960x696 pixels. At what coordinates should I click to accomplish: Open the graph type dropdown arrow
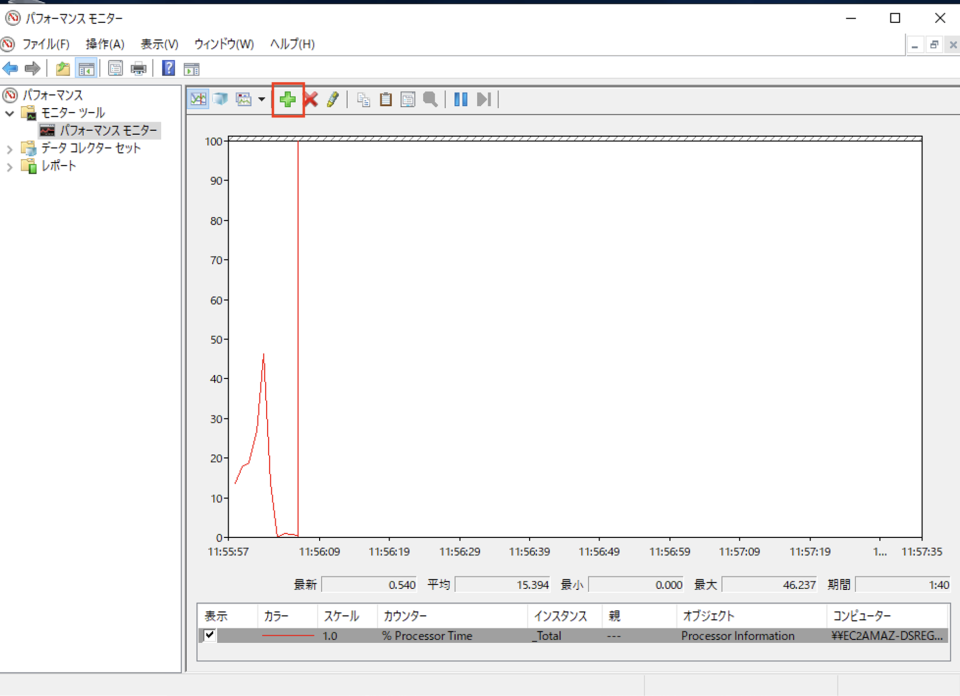click(x=261, y=100)
